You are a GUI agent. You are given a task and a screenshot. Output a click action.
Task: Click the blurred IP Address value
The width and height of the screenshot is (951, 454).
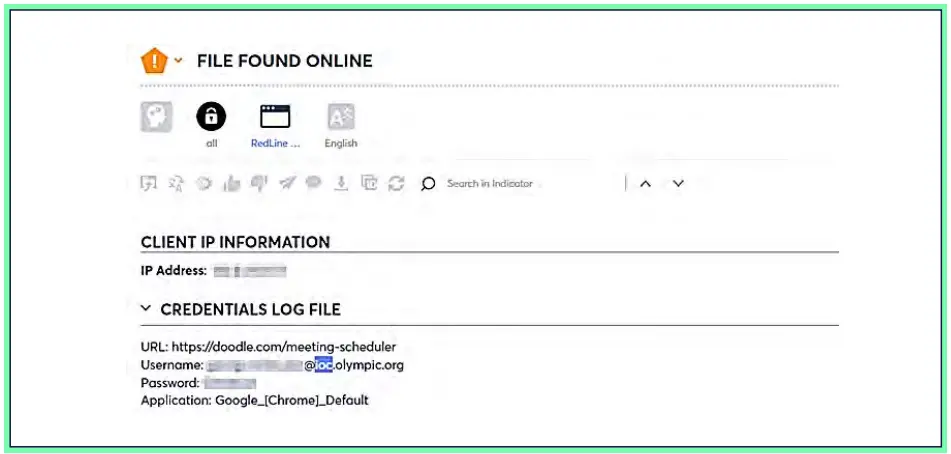pos(249,271)
